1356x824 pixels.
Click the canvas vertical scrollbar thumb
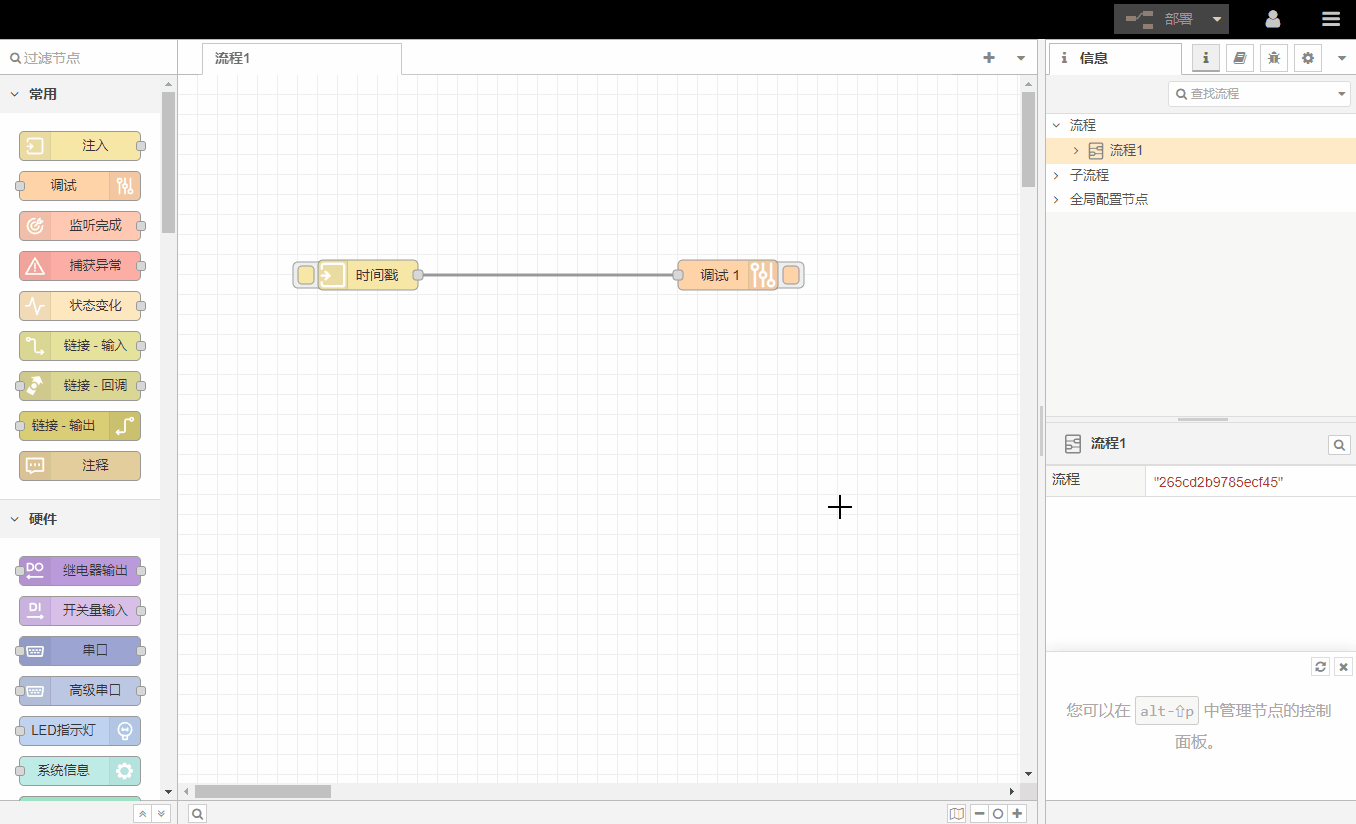(1028, 140)
